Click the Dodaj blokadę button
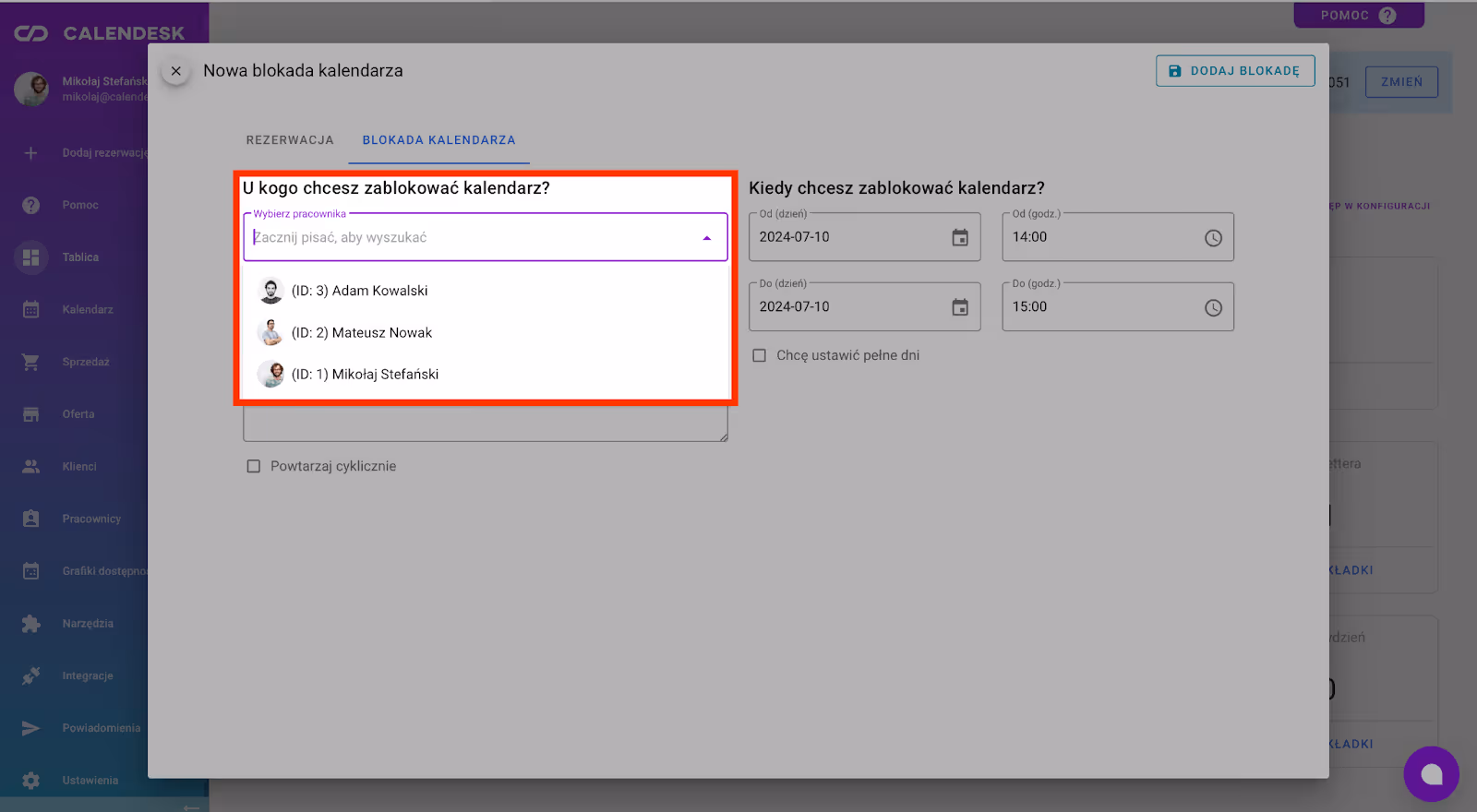Viewport: 1477px width, 812px height. pos(1234,71)
